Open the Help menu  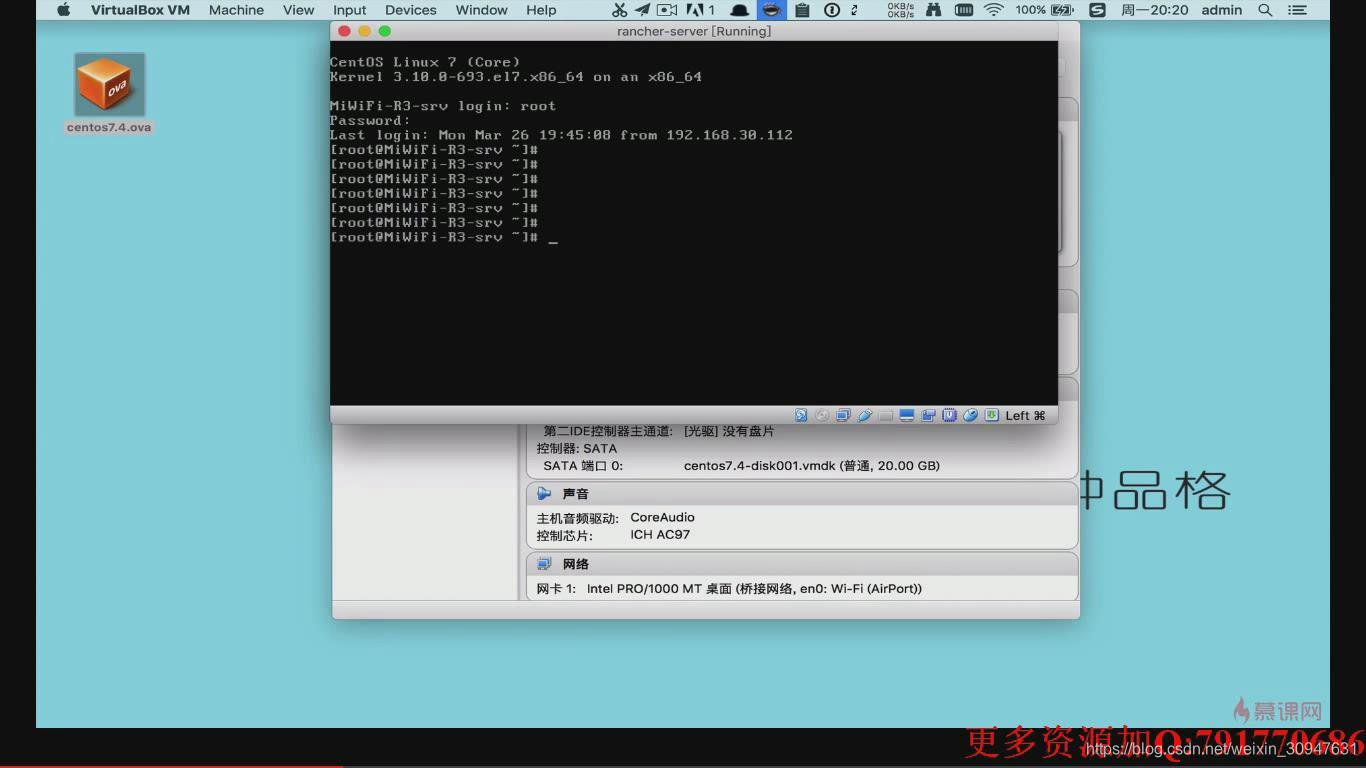(x=541, y=10)
